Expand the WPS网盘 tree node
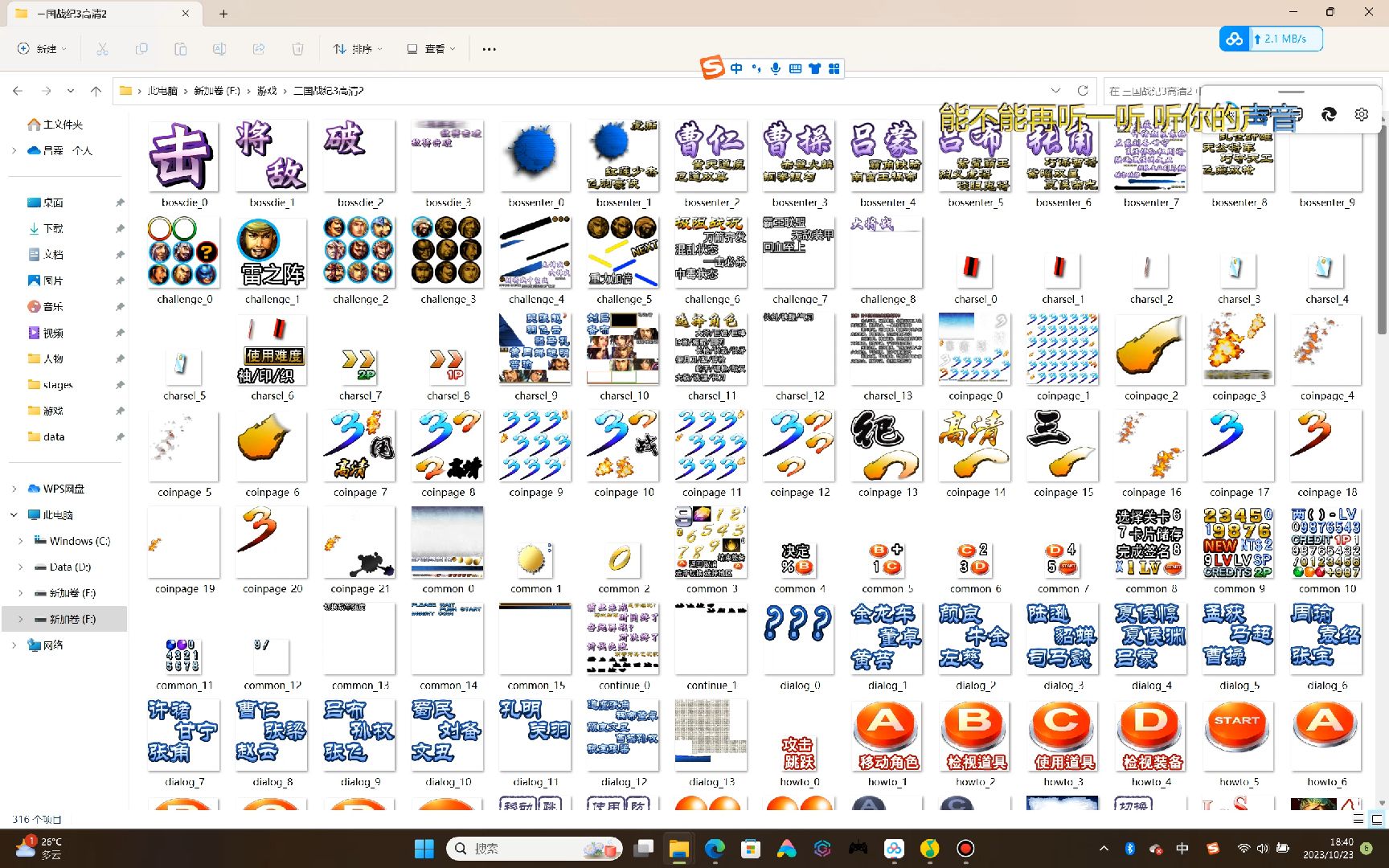The image size is (1389, 868). (x=14, y=489)
